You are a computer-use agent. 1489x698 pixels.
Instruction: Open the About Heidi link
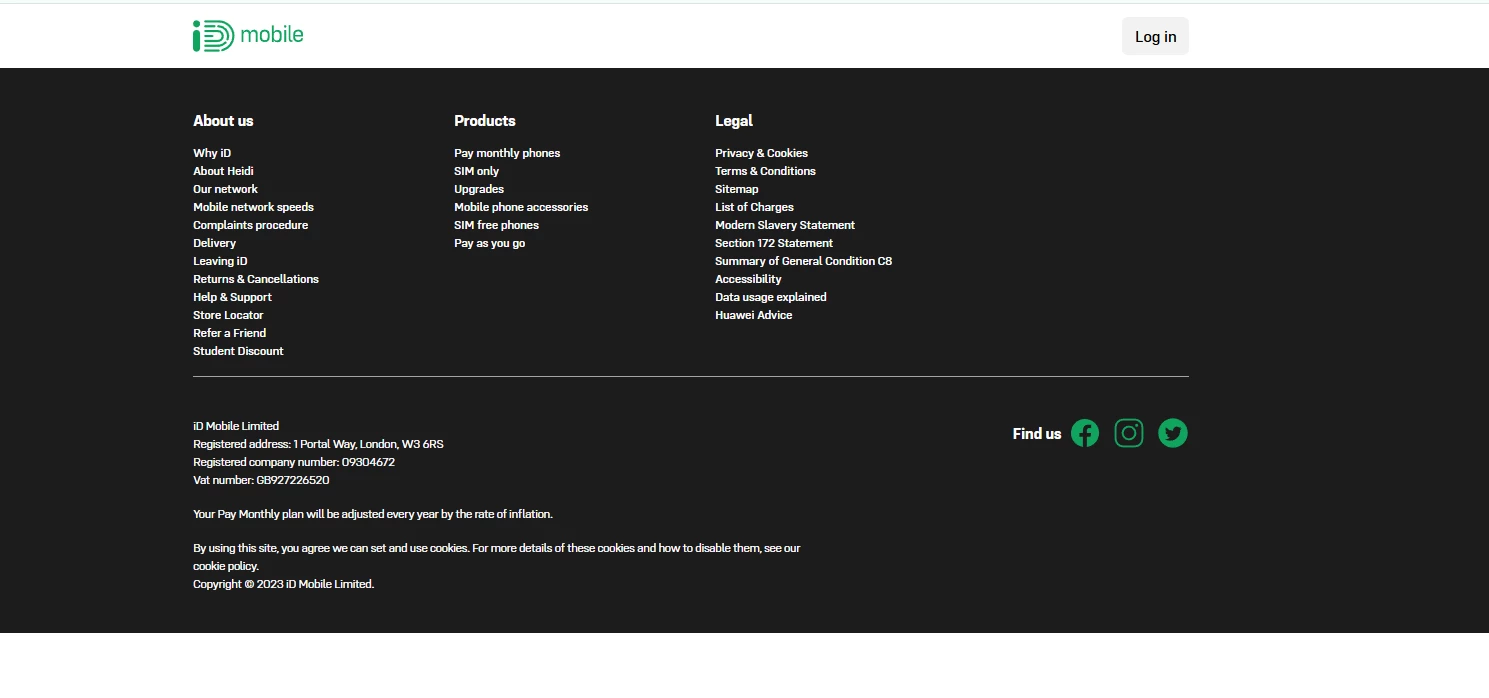point(223,171)
